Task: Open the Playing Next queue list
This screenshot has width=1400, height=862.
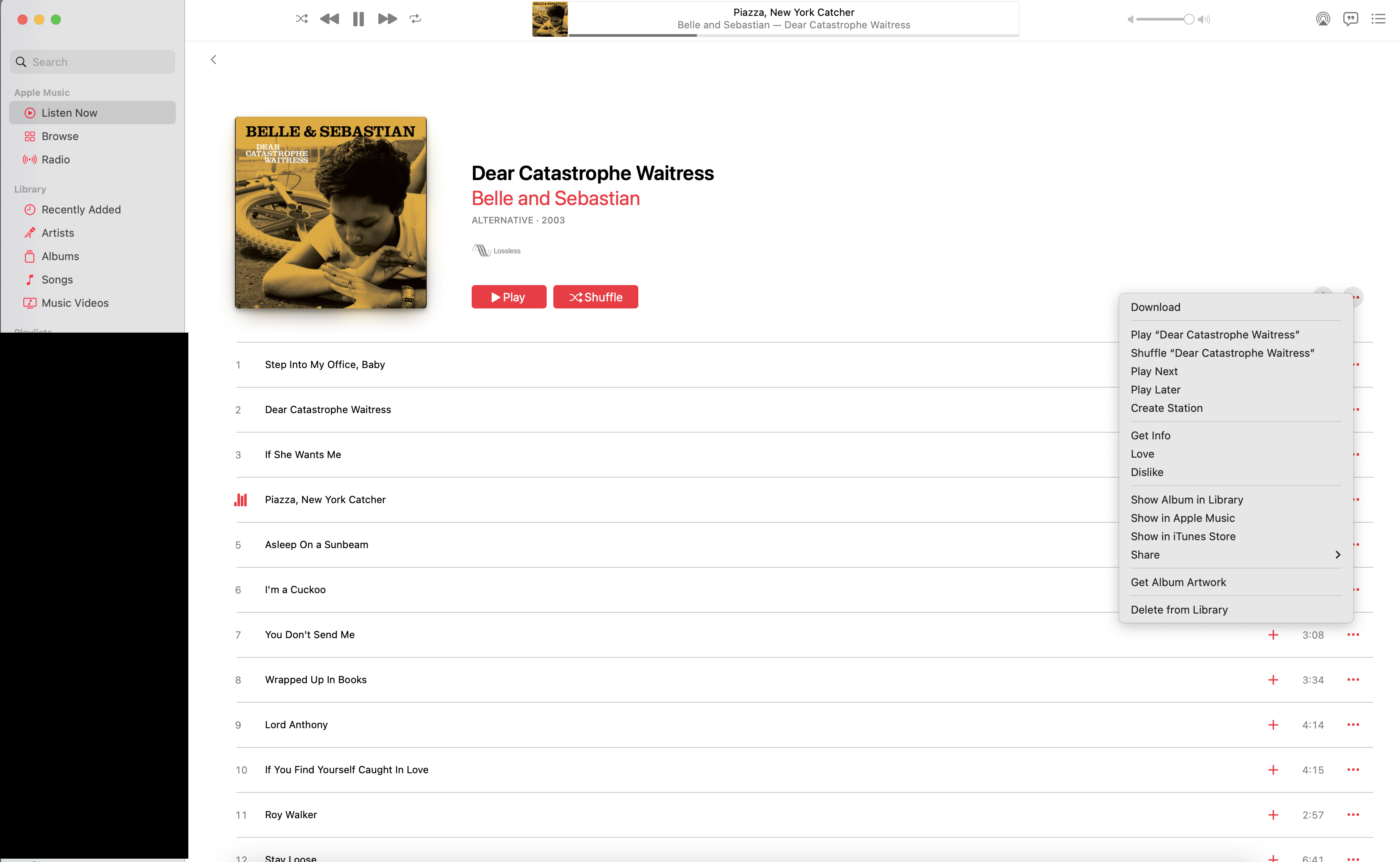Action: (1378, 19)
